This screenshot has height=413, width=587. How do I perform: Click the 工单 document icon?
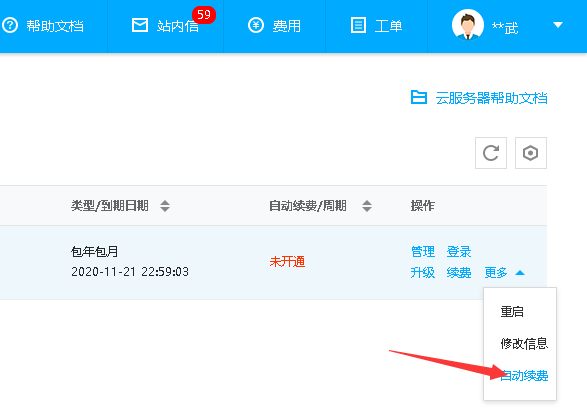tap(358, 25)
